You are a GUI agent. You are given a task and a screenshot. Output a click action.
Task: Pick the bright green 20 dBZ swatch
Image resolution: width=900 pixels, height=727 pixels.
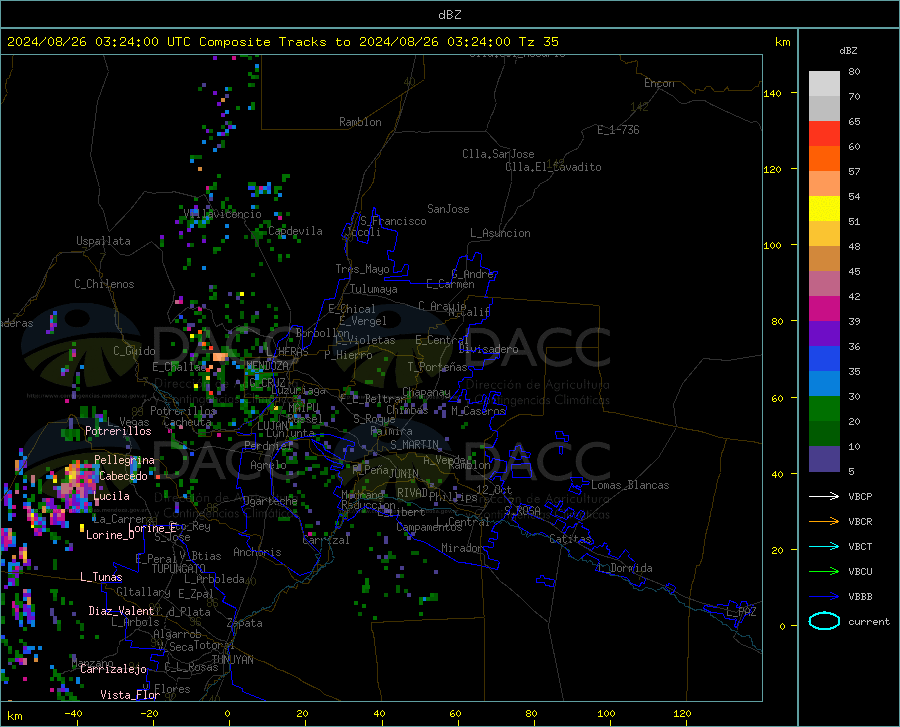click(x=824, y=409)
